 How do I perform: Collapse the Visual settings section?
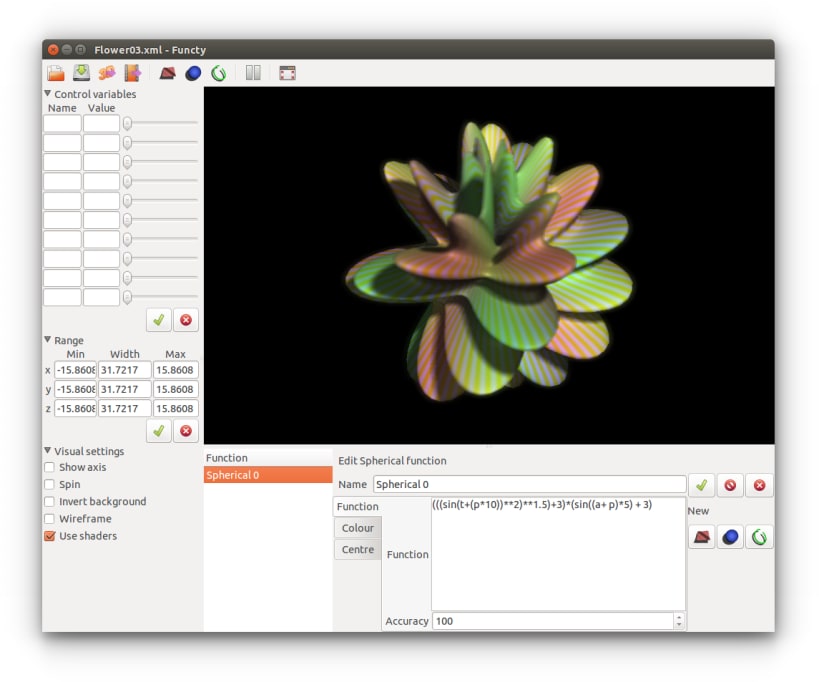[48, 450]
